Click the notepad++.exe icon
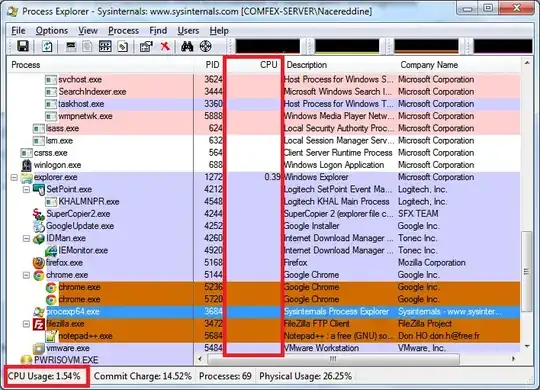 coord(51,336)
